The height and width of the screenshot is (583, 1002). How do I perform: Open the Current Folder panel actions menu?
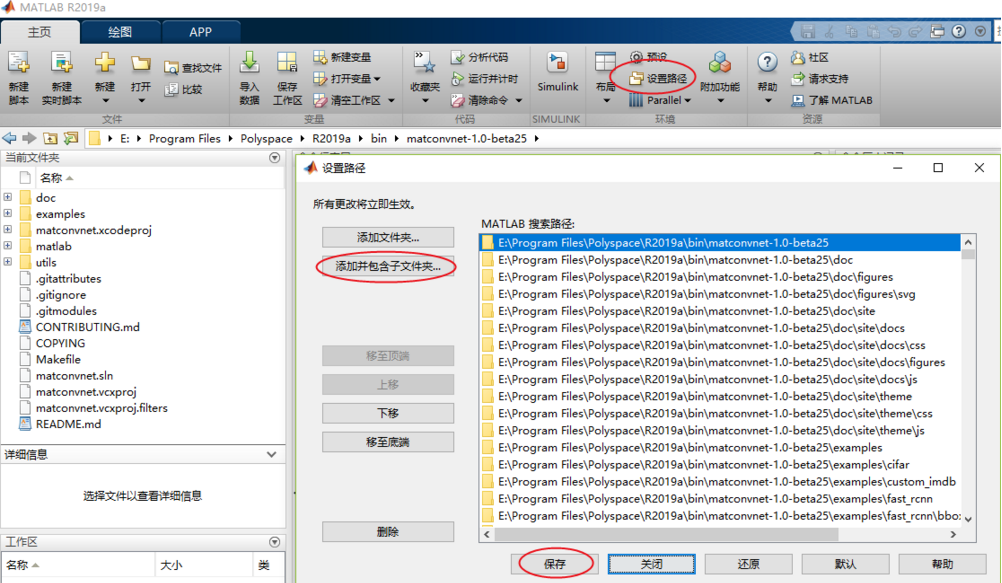[275, 157]
